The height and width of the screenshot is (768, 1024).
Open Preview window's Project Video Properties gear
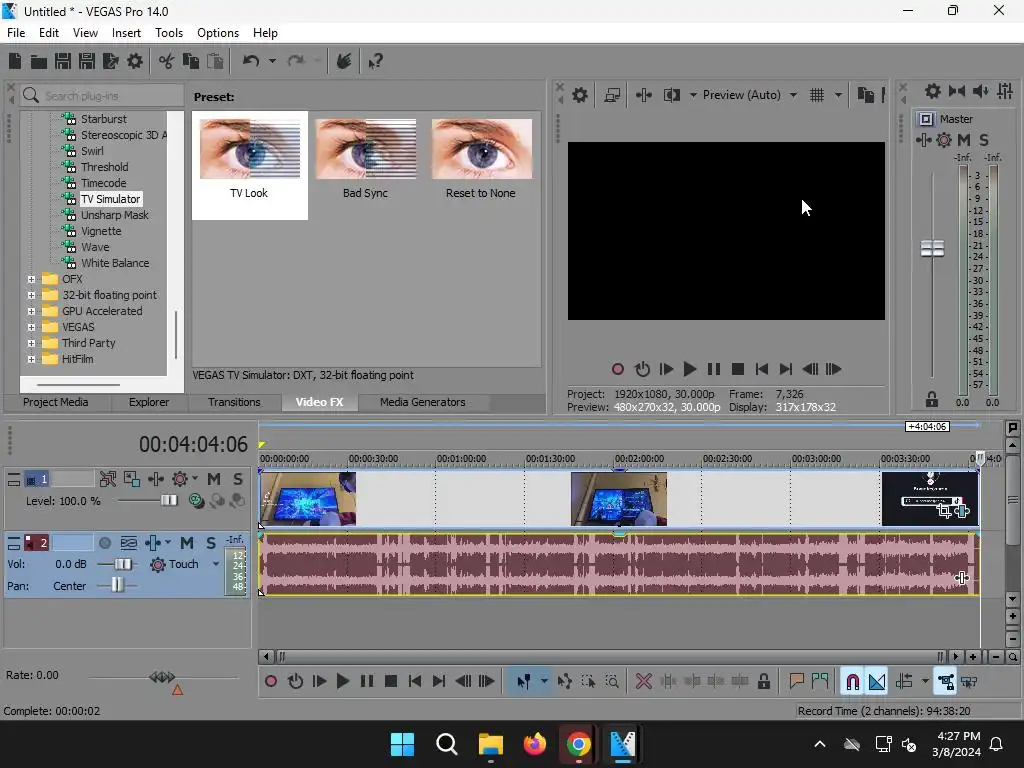[579, 95]
